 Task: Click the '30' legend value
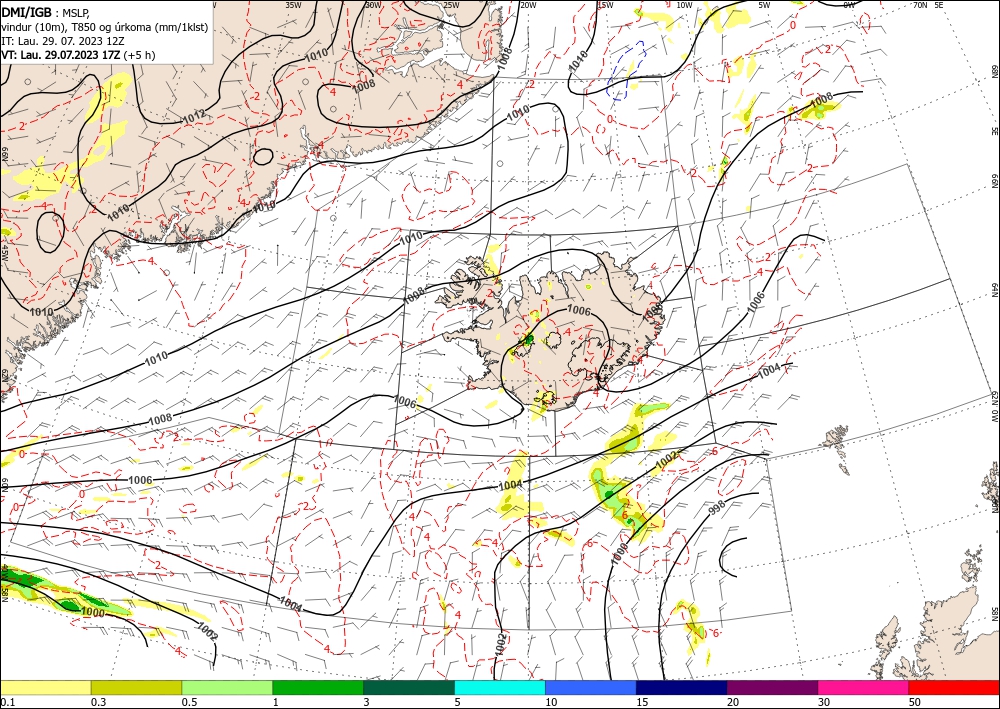click(825, 702)
